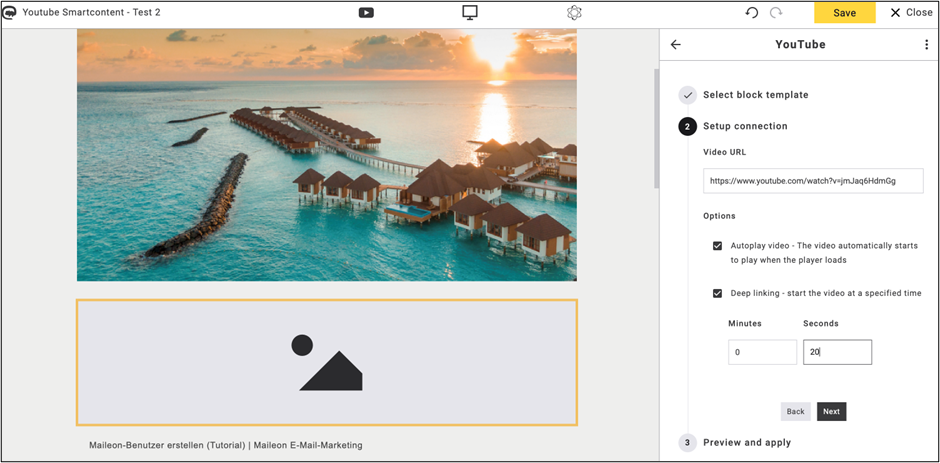Open the YouTube video icon in top bar
The image size is (940, 463).
pyautogui.click(x=366, y=13)
